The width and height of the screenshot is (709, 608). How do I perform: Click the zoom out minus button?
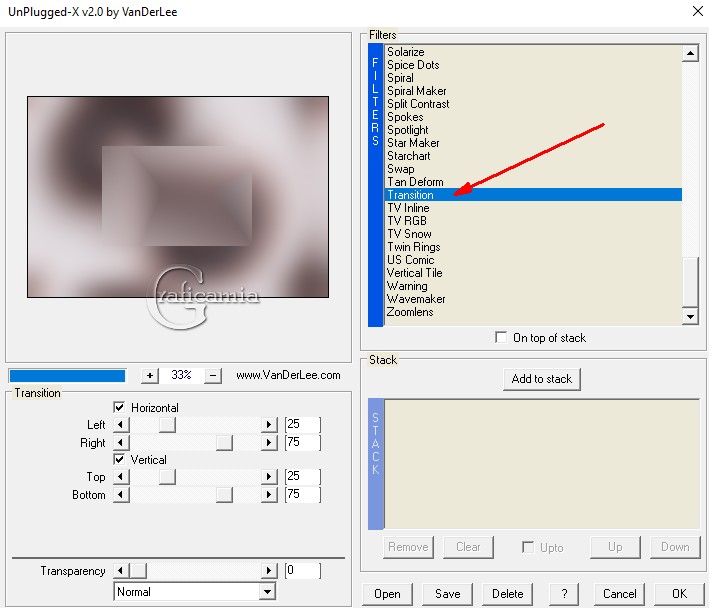(213, 375)
